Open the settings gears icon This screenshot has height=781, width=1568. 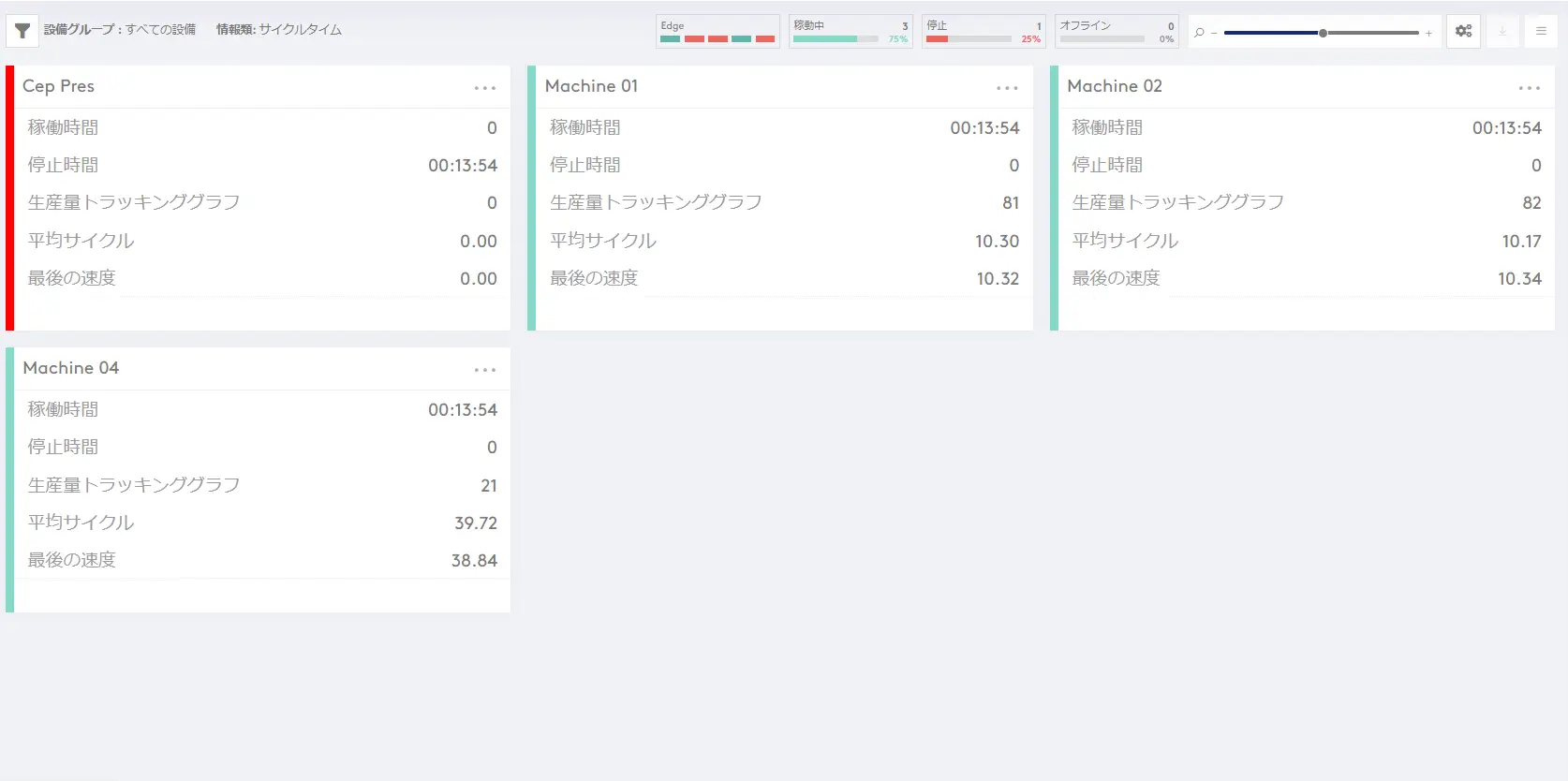pyautogui.click(x=1463, y=31)
